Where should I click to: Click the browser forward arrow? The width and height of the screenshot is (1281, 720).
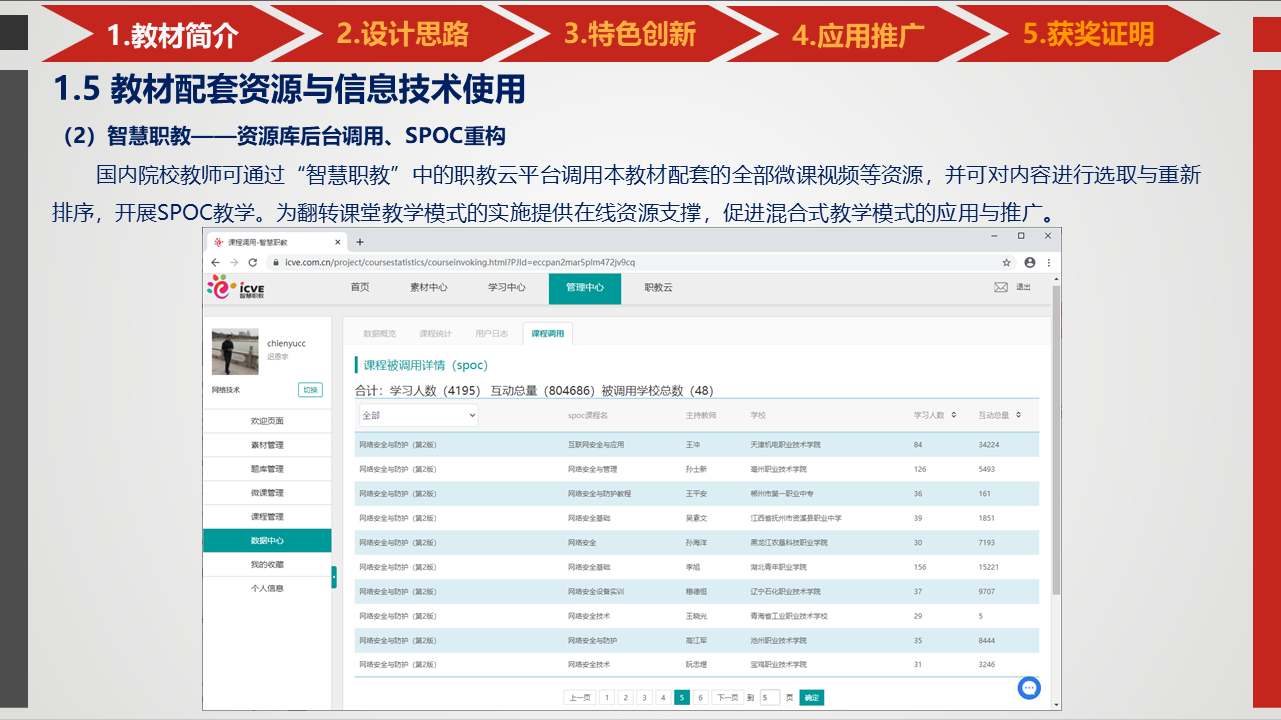pos(234,262)
